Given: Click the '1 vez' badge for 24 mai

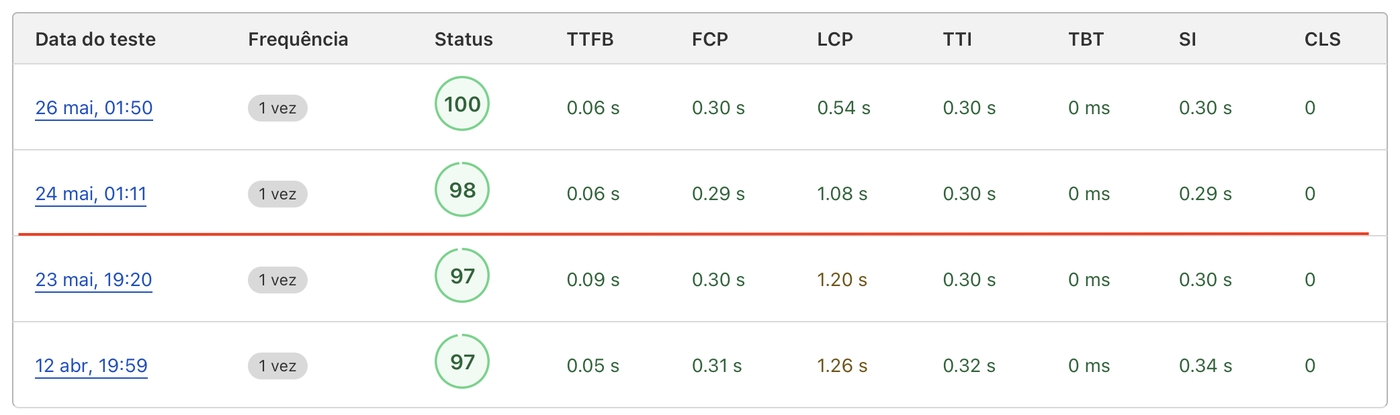Looking at the screenshot, I should pyautogui.click(x=277, y=194).
